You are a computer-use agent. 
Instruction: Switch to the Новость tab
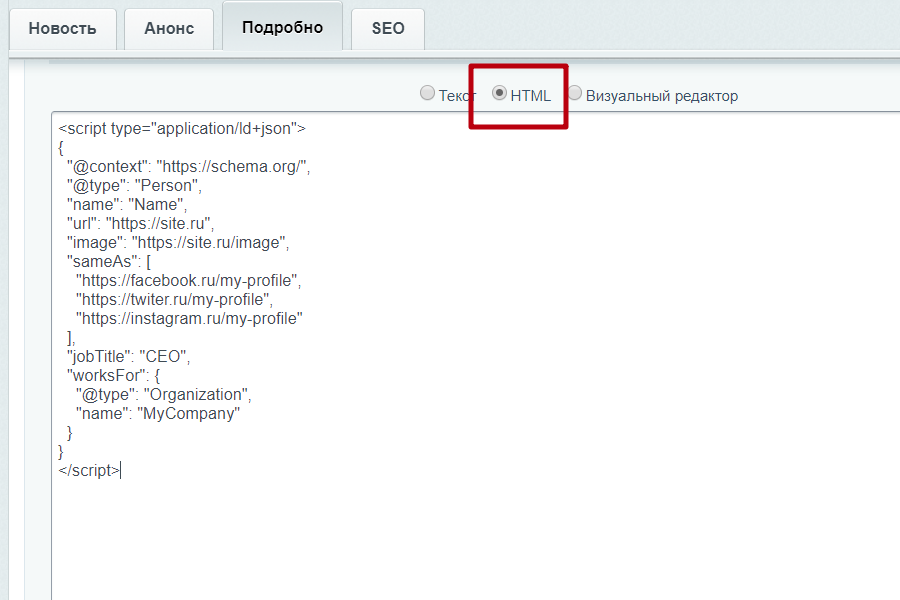pyautogui.click(x=62, y=28)
